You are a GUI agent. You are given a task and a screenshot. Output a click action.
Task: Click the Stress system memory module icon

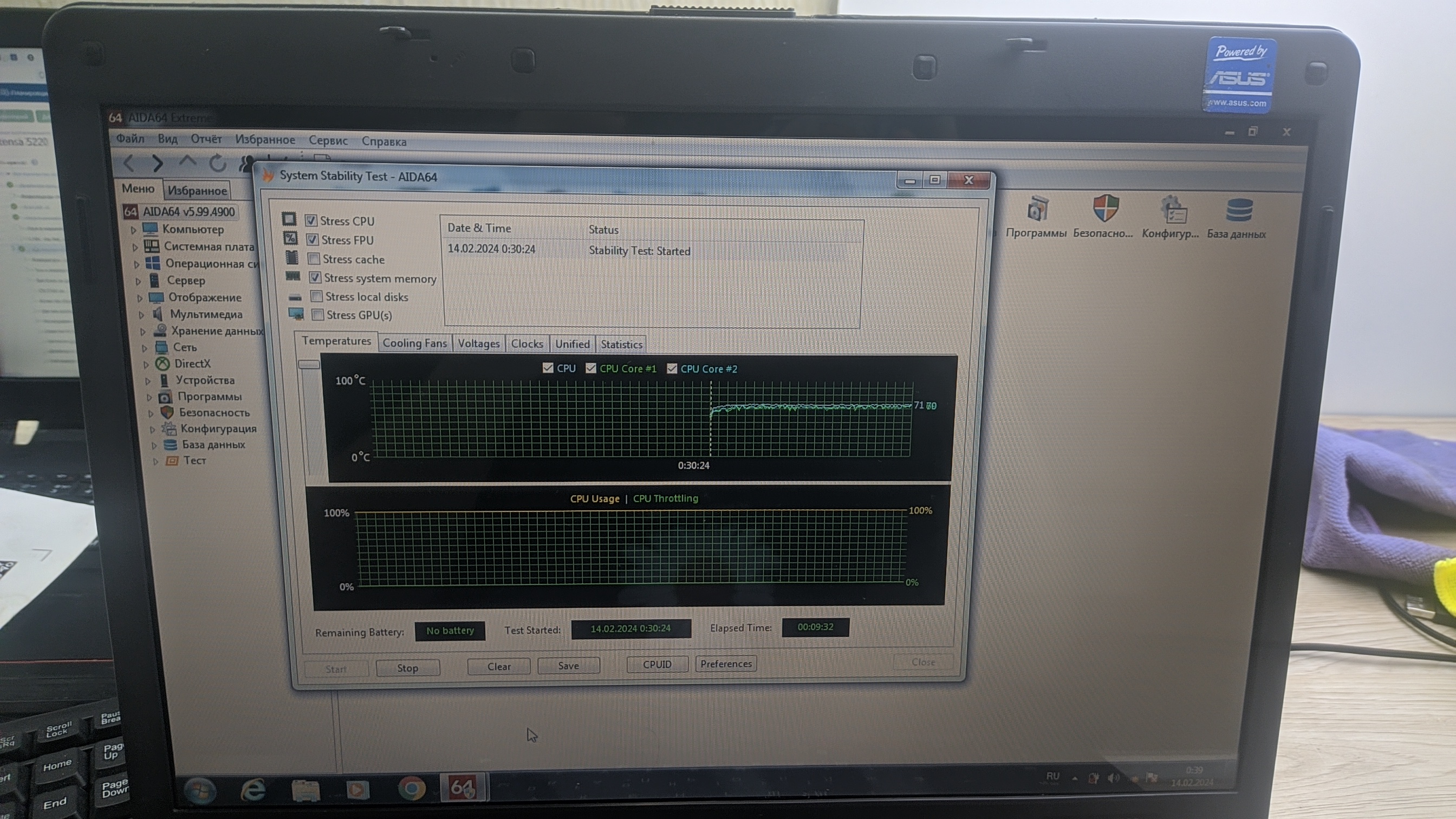[x=293, y=276]
